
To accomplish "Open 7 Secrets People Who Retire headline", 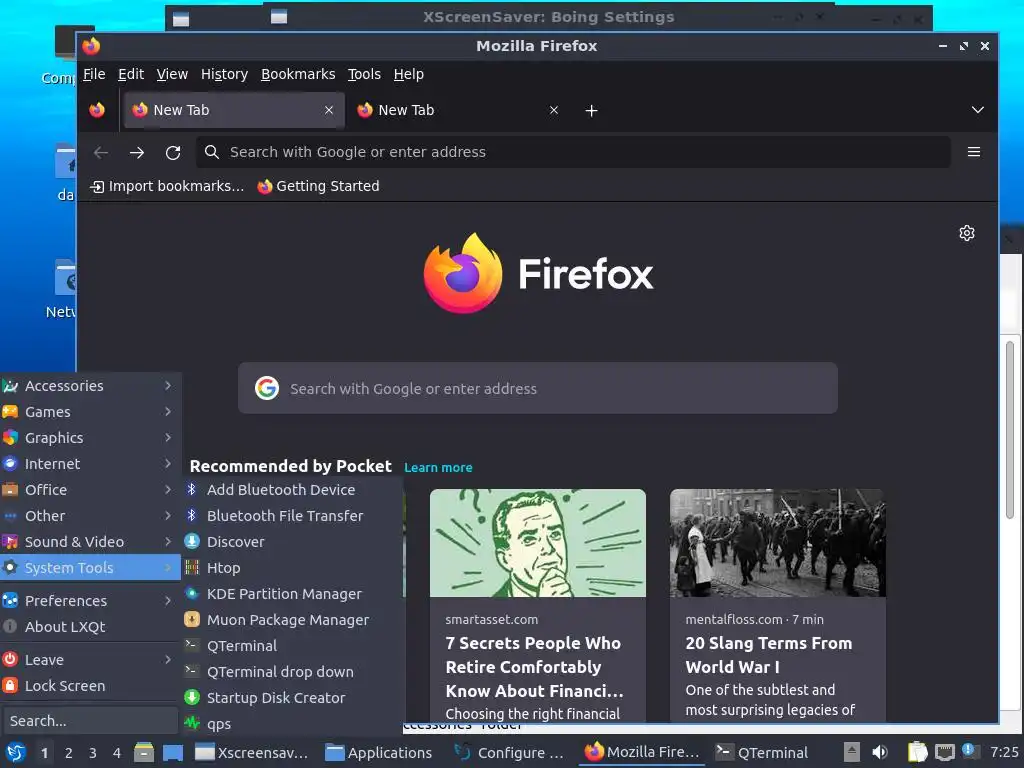I will click(534, 667).
